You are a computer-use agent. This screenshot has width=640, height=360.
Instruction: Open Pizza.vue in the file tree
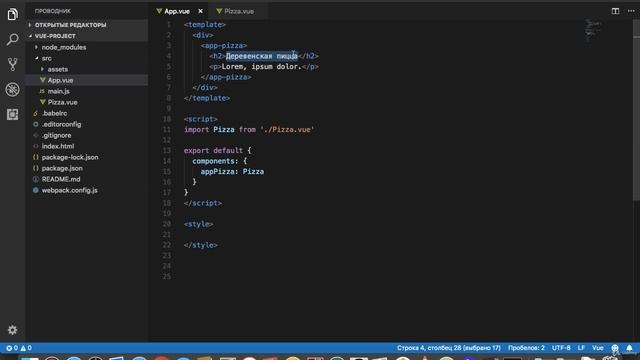(87, 102)
